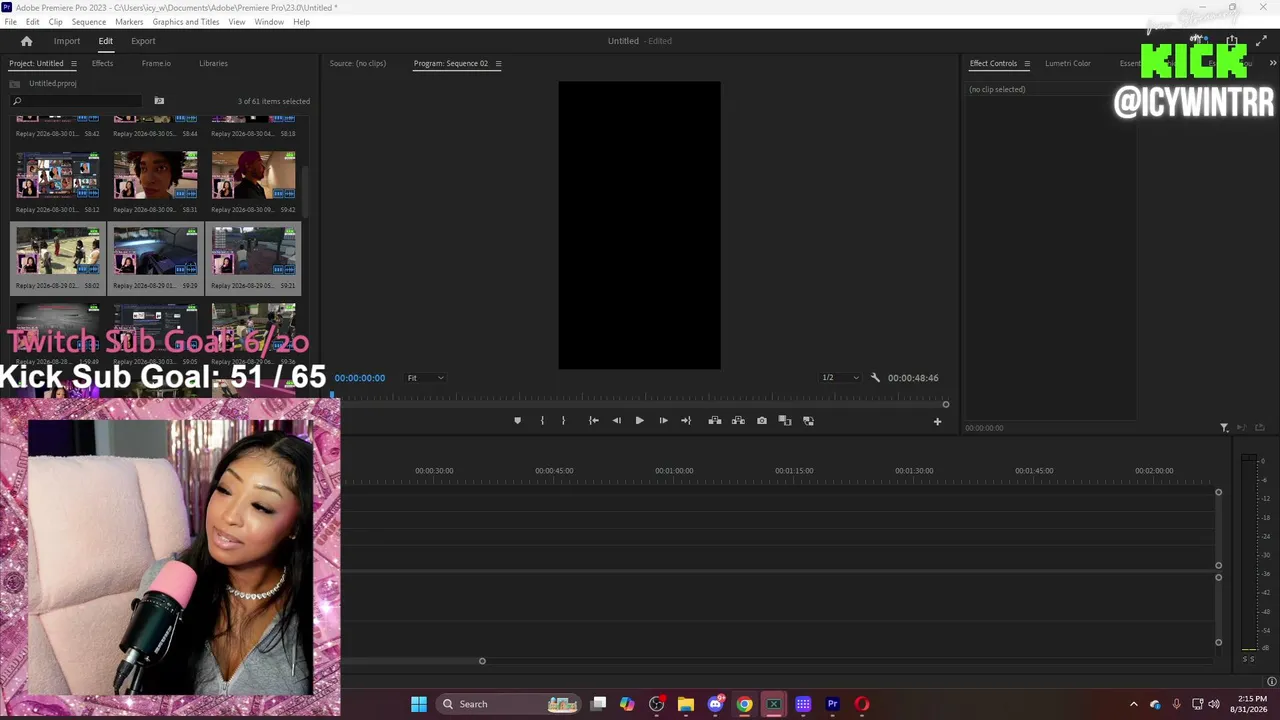Step forward one frame
This screenshot has width=1280, height=720.
click(x=663, y=421)
